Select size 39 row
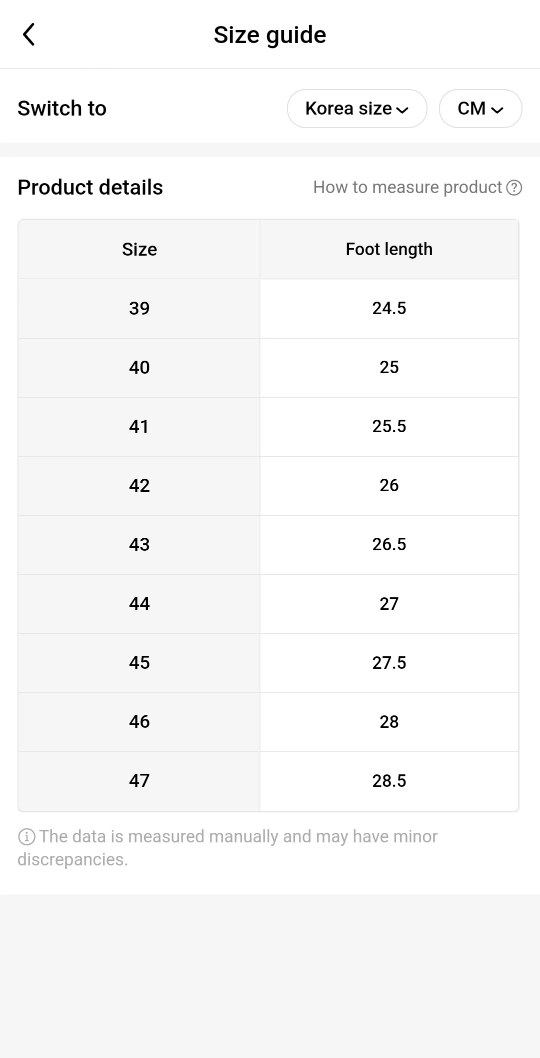 coord(268,308)
